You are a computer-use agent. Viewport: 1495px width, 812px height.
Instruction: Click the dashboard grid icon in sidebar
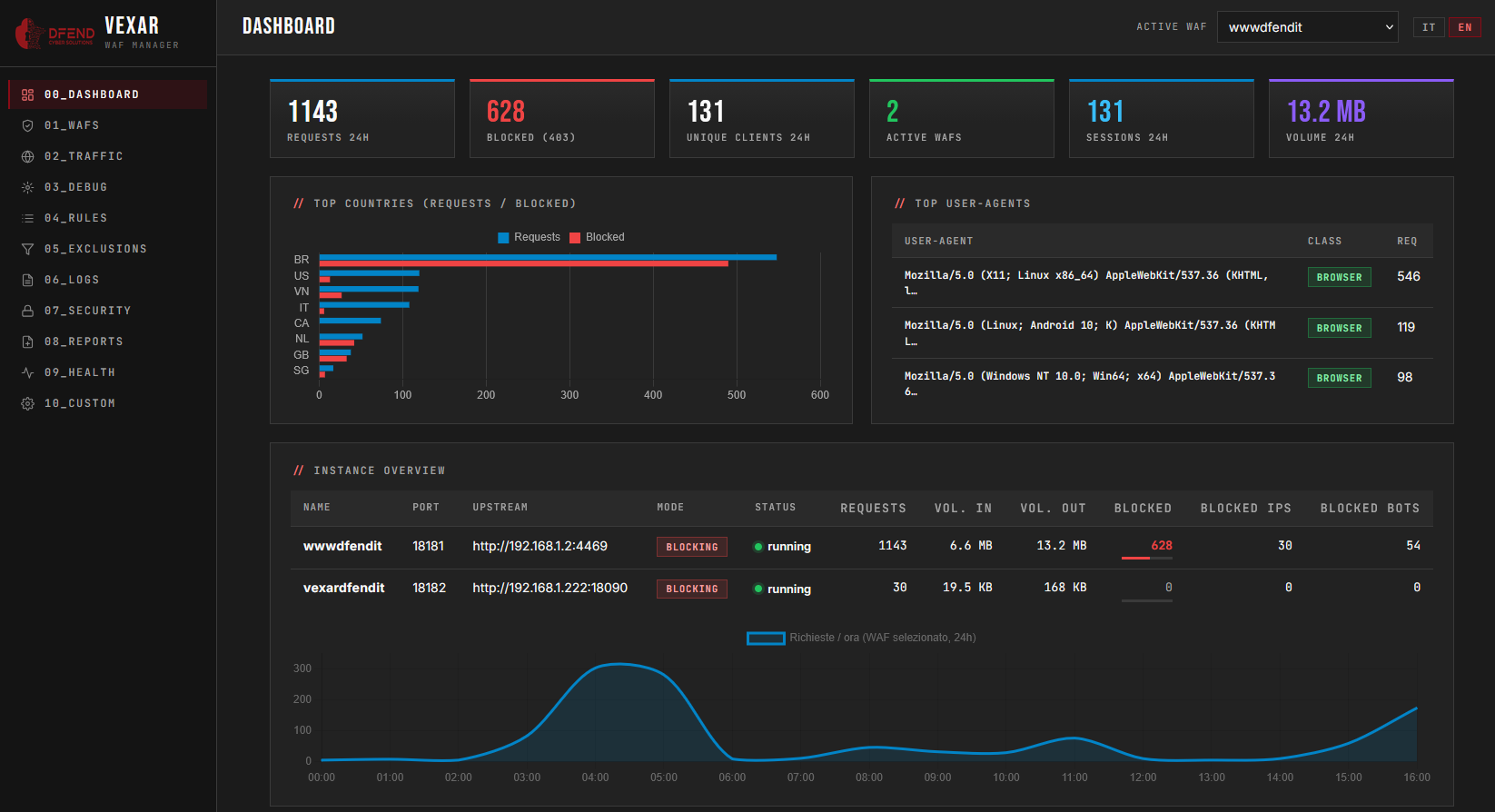click(x=27, y=94)
